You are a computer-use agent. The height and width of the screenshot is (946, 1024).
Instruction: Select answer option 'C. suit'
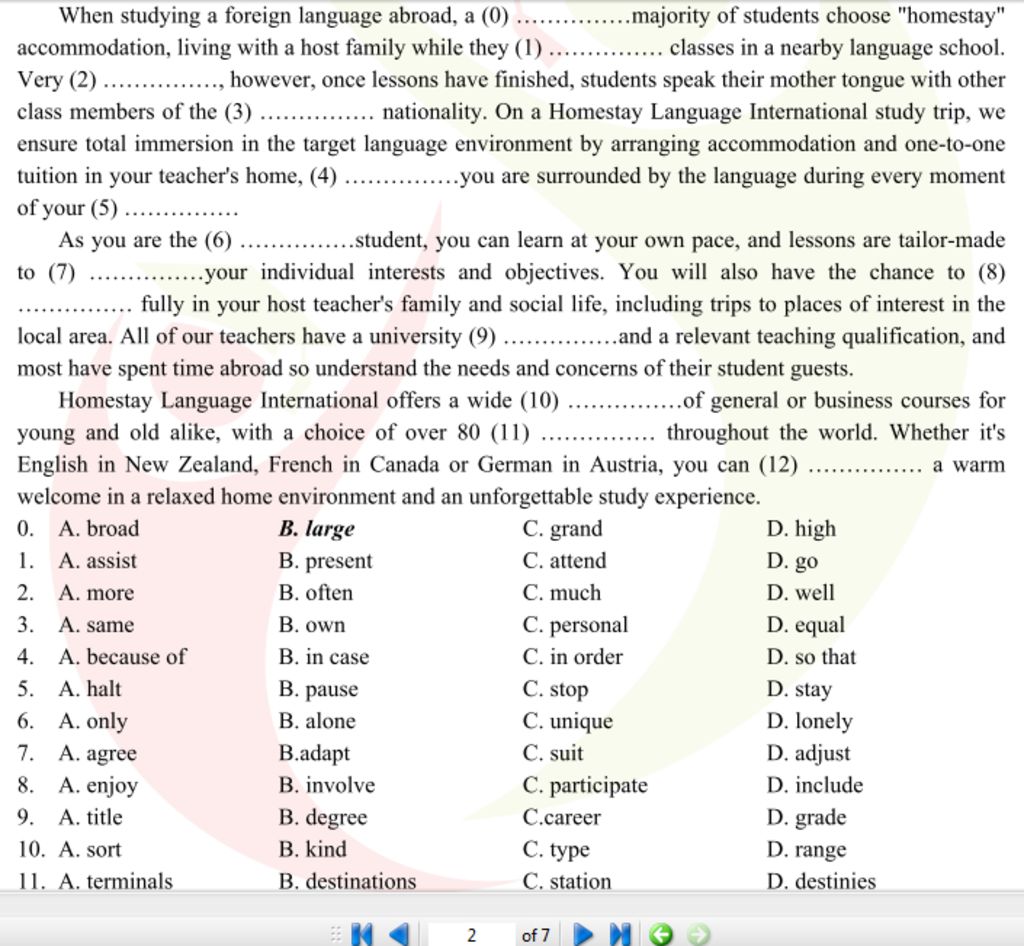click(x=553, y=753)
